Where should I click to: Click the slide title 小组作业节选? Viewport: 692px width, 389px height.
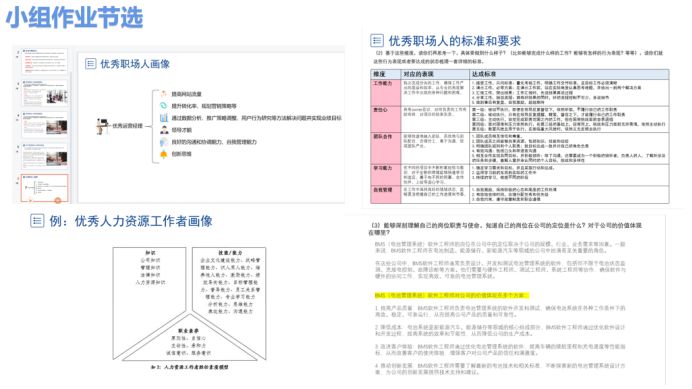pos(74,18)
